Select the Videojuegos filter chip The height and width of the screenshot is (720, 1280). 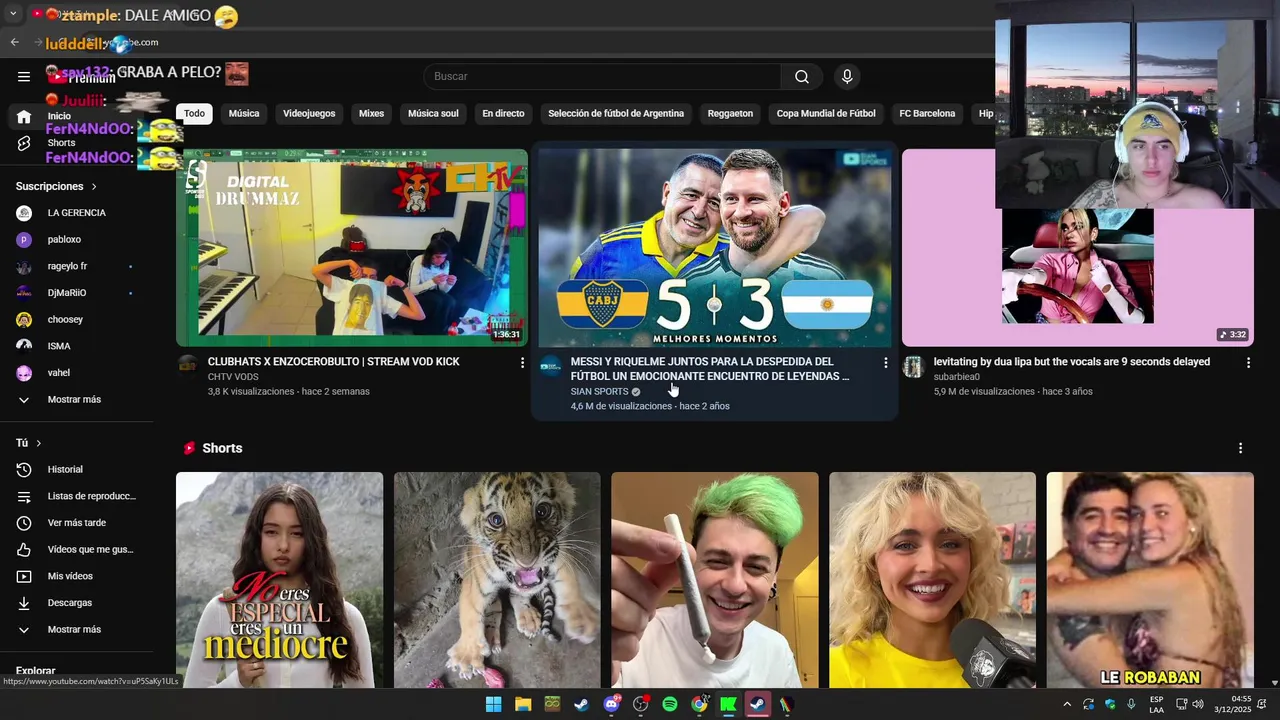pos(309,114)
